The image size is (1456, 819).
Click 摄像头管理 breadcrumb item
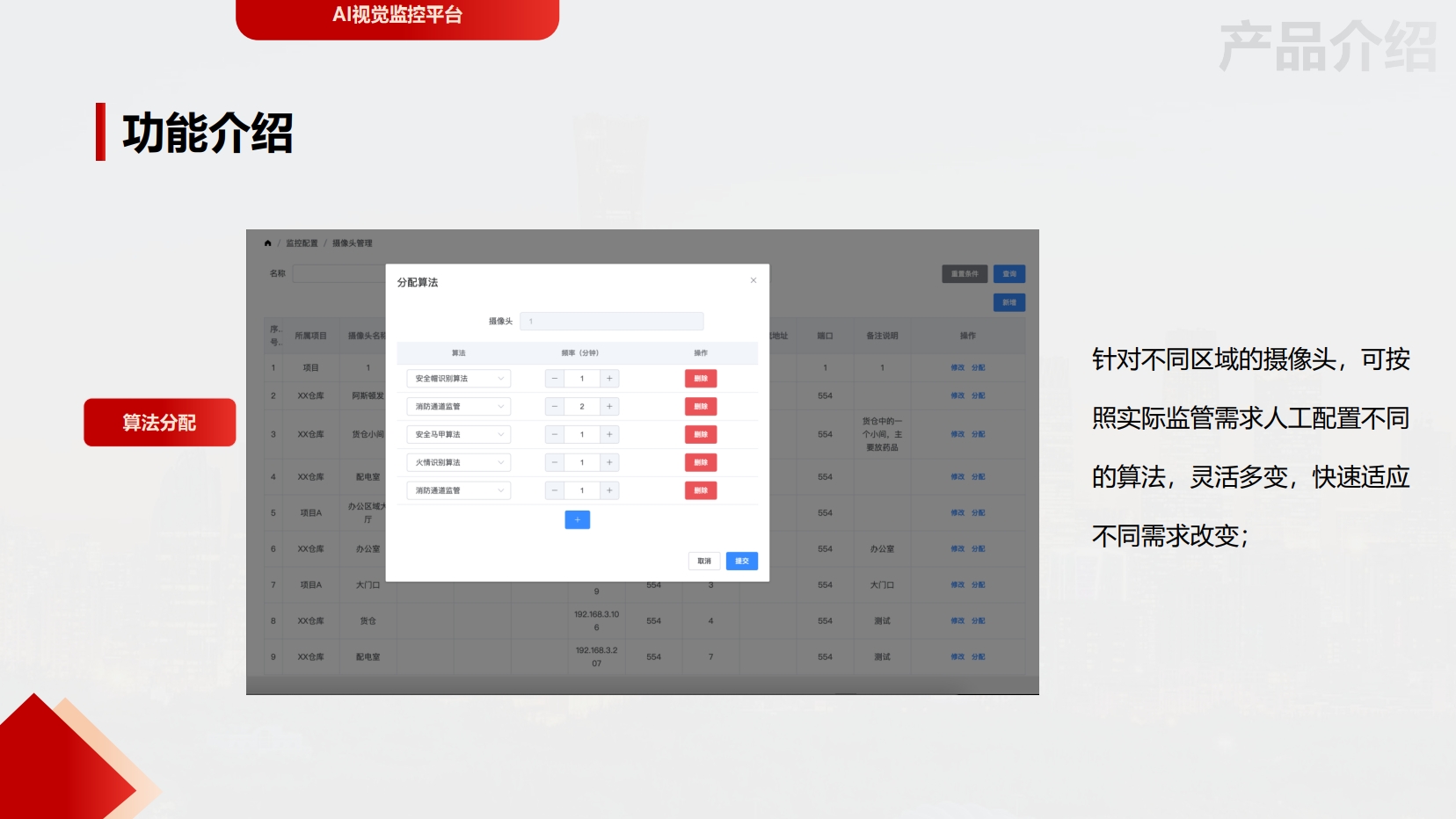tap(353, 243)
